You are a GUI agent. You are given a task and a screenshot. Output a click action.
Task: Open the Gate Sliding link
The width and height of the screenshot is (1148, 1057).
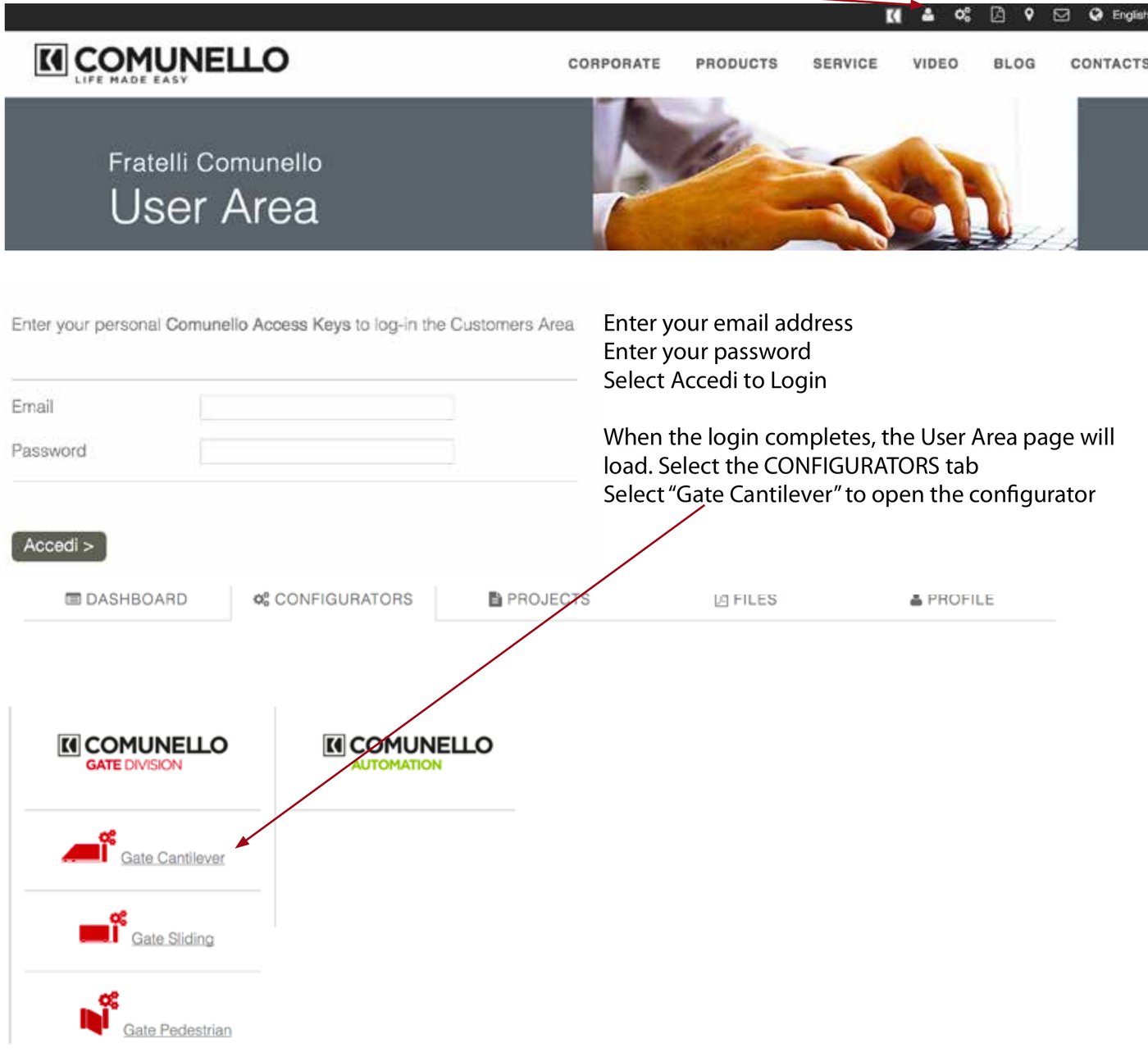point(173,938)
